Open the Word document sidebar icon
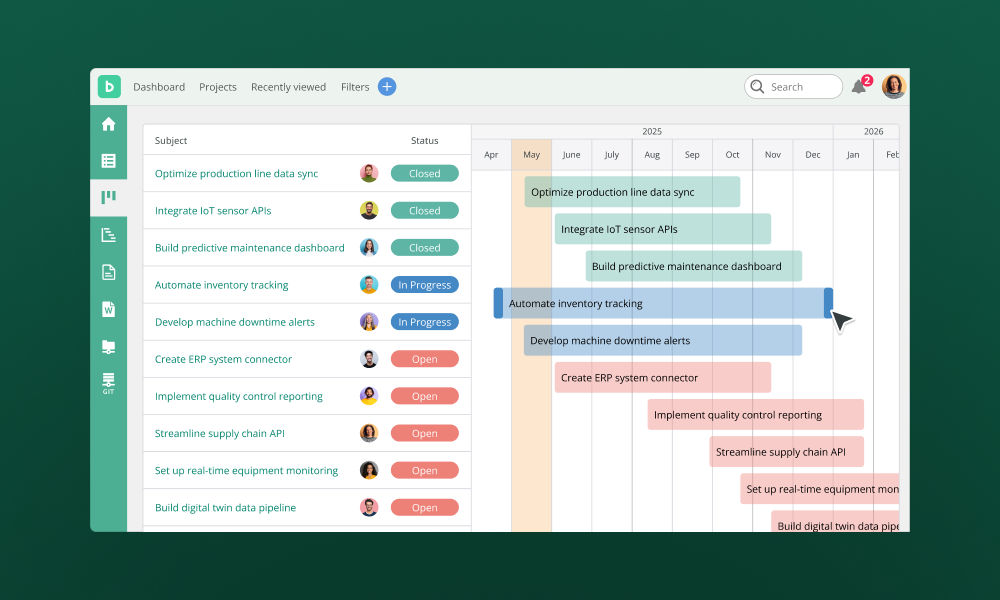1000x600 pixels. (x=108, y=309)
